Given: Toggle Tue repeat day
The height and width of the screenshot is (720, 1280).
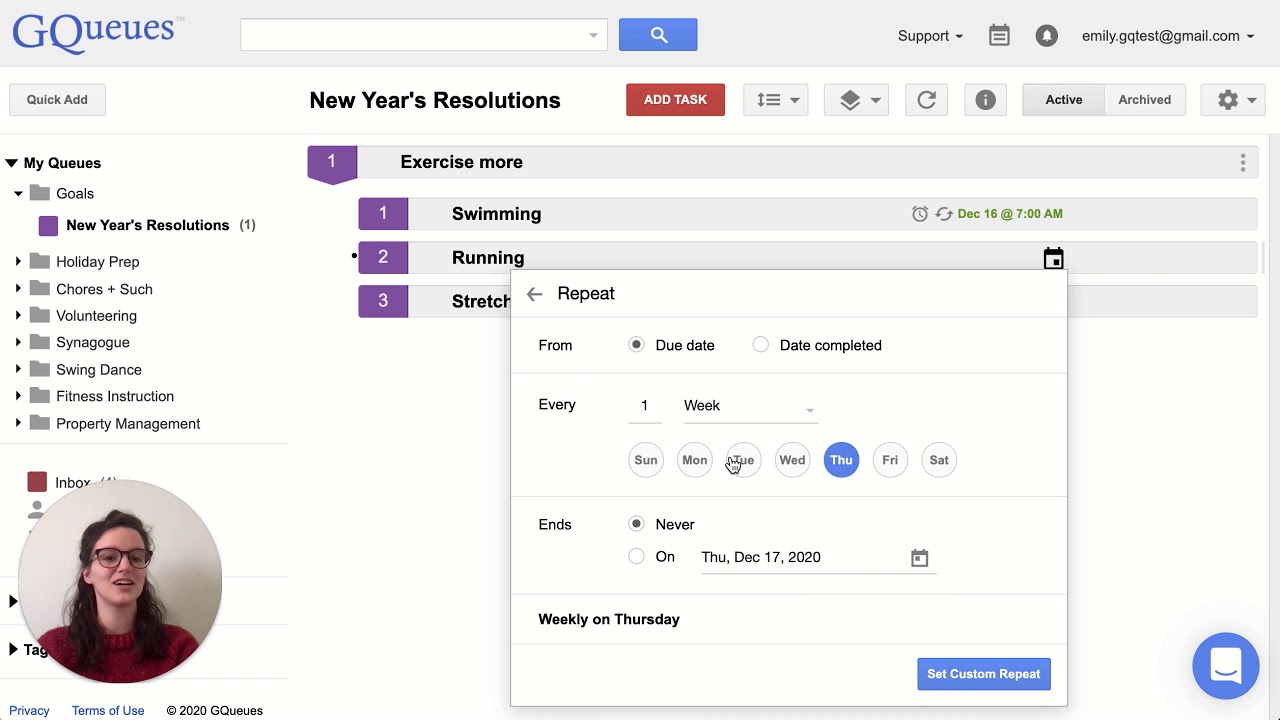Looking at the screenshot, I should point(743,460).
